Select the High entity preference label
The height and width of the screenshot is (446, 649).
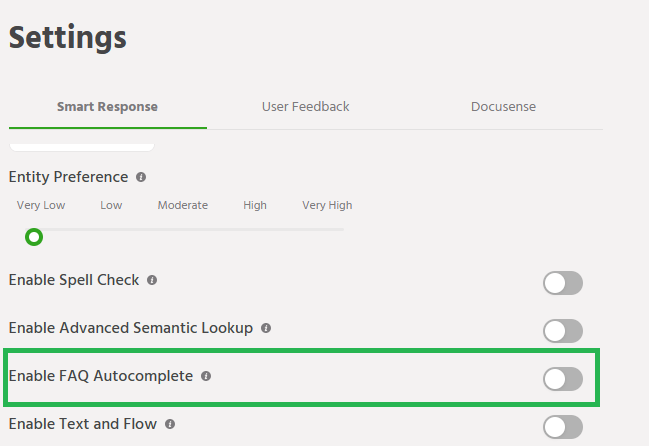coord(255,205)
